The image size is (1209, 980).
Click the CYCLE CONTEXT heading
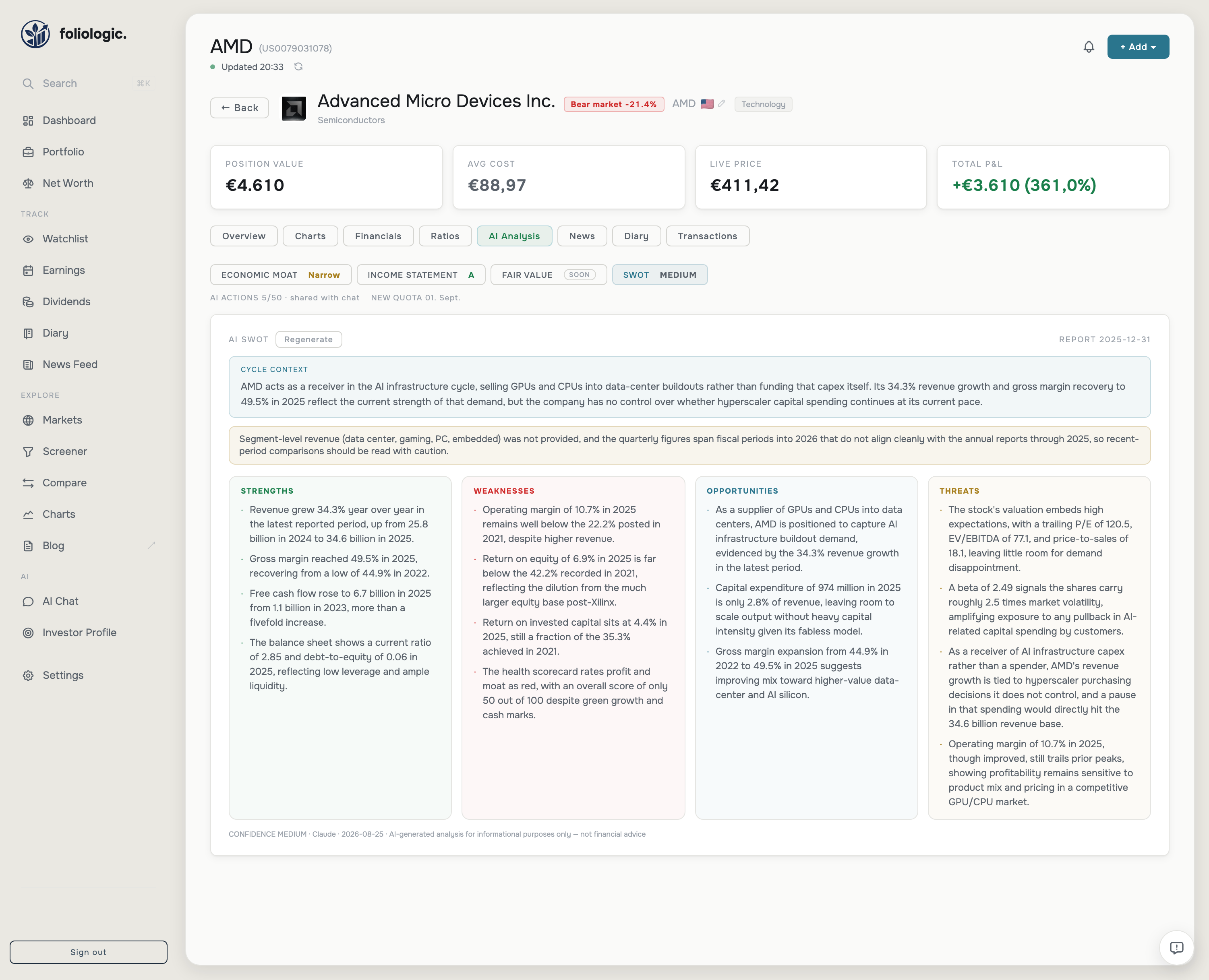point(274,369)
